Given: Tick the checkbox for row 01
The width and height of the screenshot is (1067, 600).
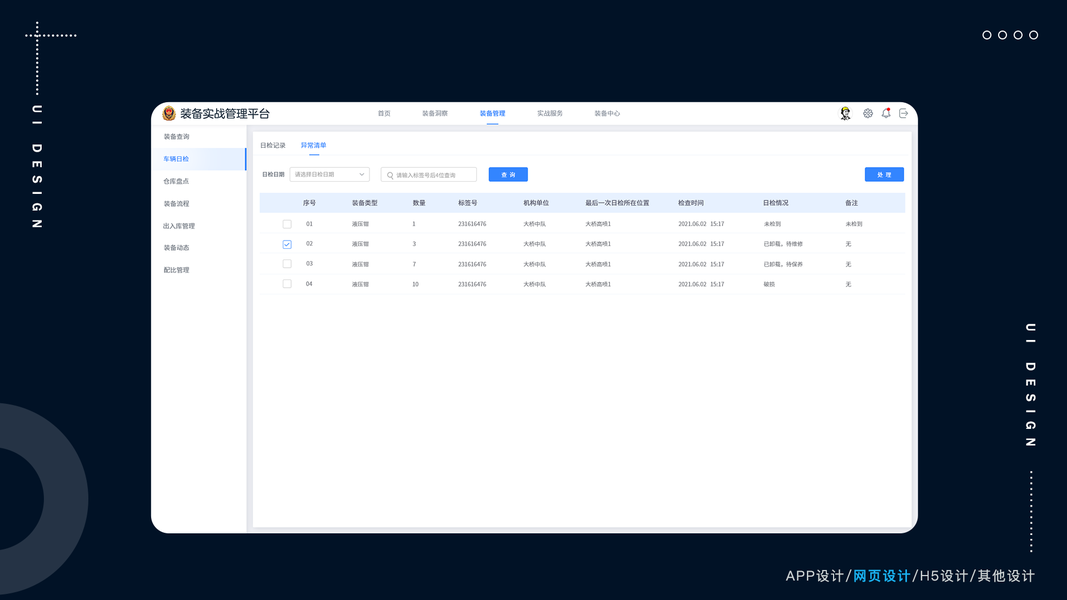Looking at the screenshot, I should coord(287,224).
